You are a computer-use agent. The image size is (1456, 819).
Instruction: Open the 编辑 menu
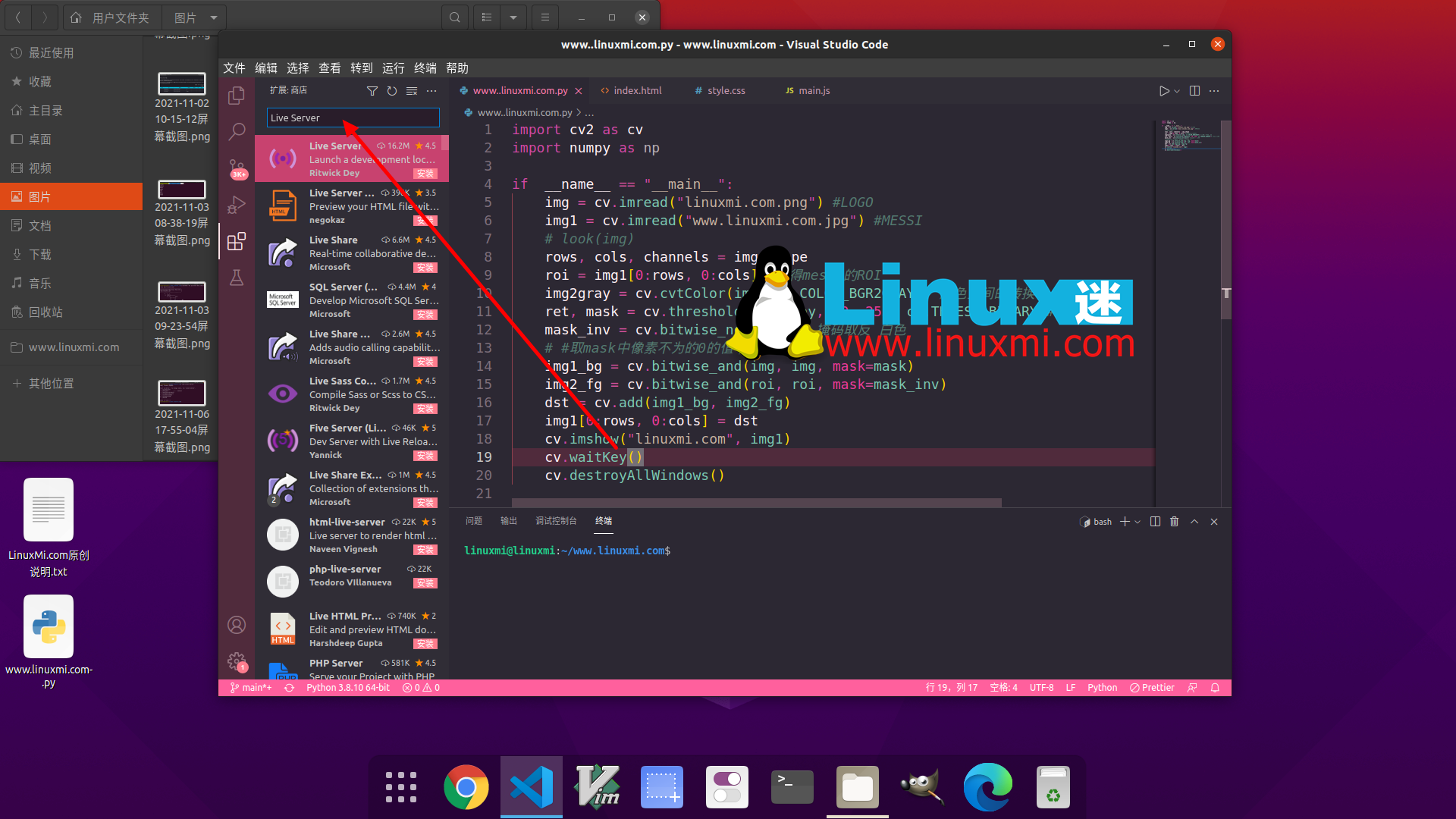click(x=266, y=68)
